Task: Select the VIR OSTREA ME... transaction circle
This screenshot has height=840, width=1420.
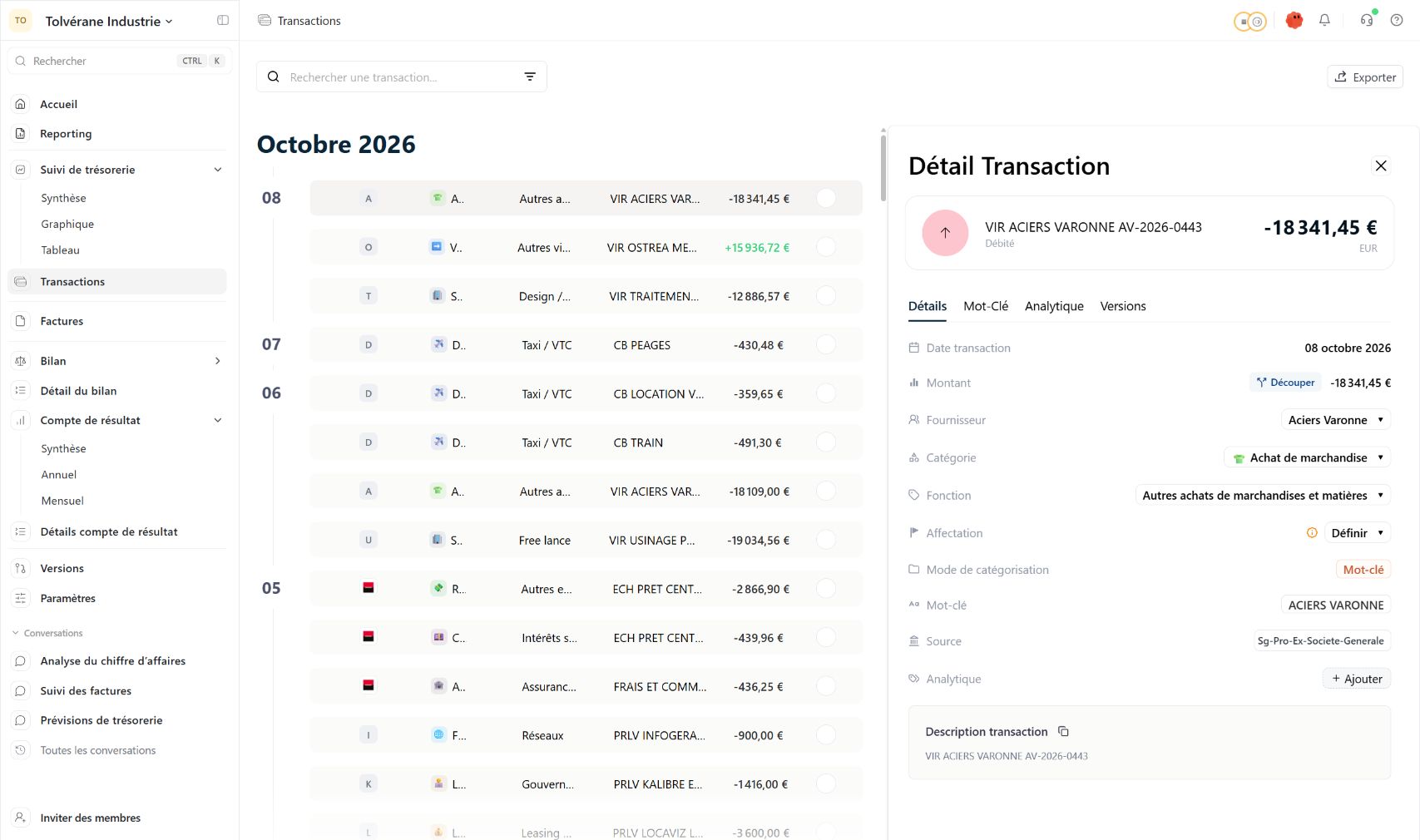Action: [x=826, y=247]
